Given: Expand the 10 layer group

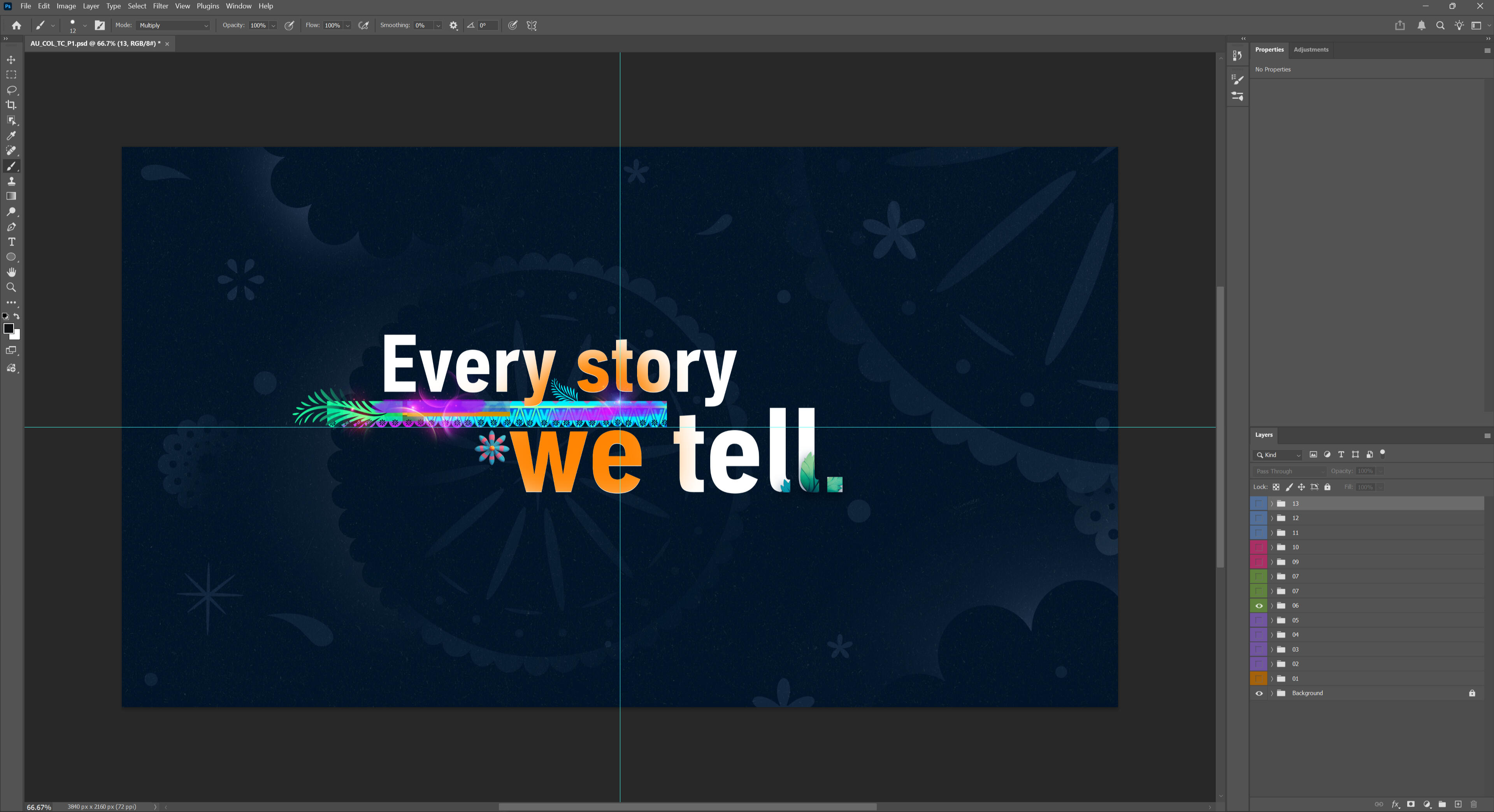Looking at the screenshot, I should click(1272, 547).
